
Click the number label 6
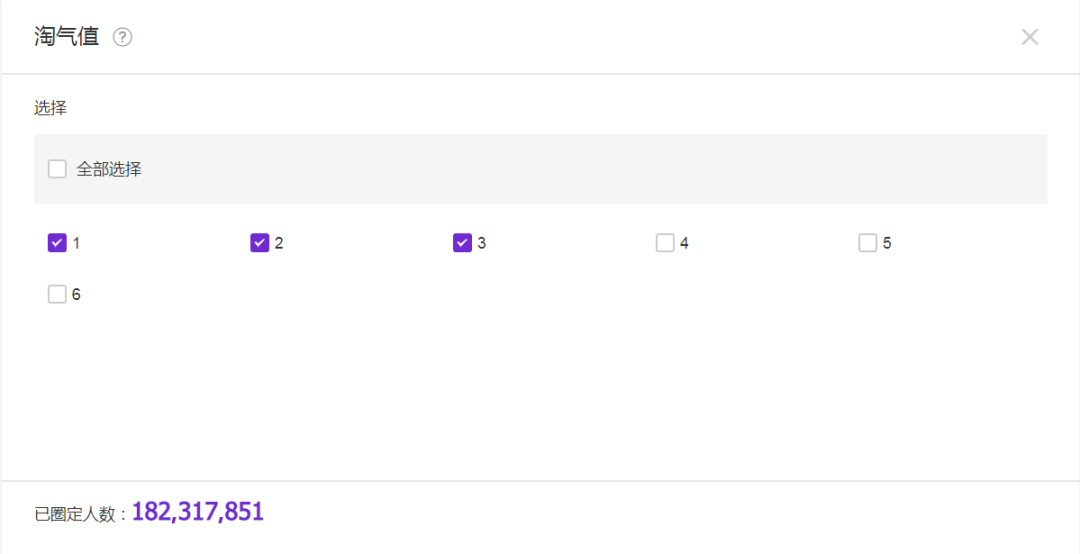pos(76,294)
